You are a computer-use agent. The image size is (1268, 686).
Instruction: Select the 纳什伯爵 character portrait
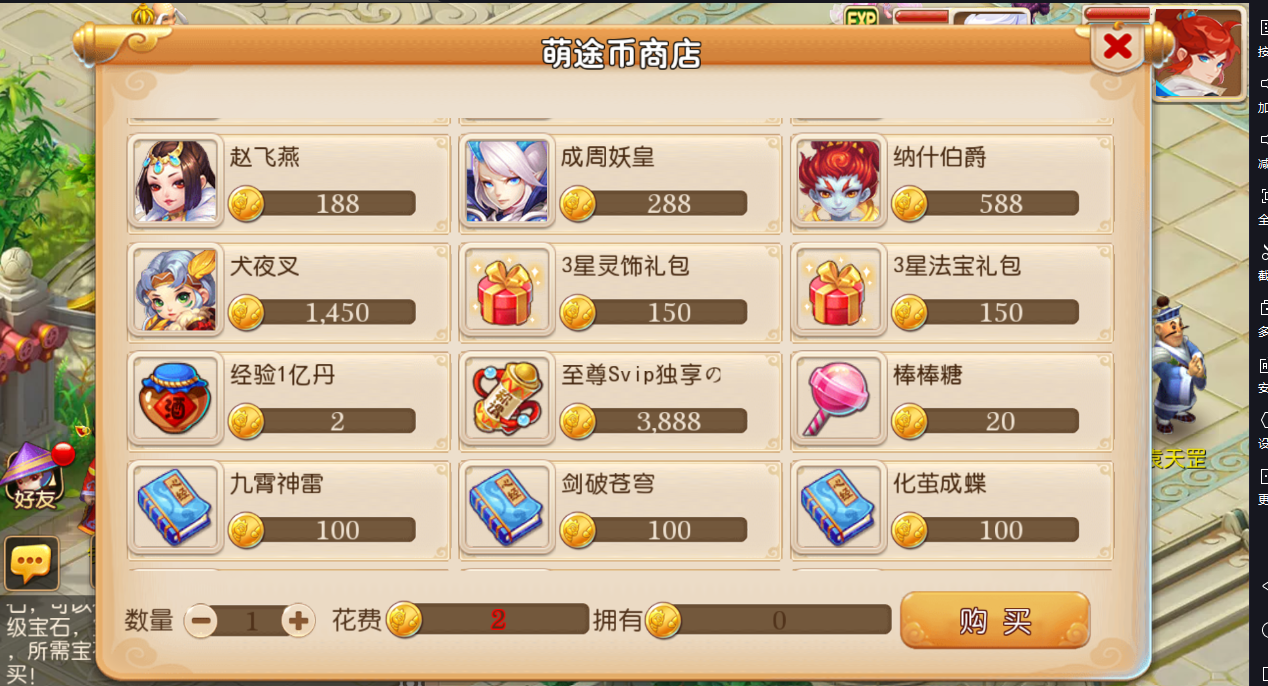point(838,181)
